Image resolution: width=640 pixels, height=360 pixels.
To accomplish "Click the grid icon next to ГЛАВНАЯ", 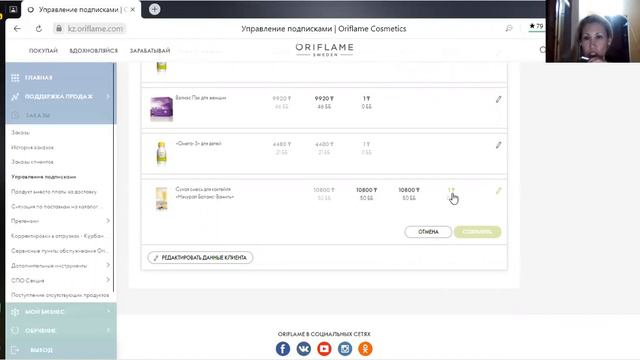I will (15, 78).
